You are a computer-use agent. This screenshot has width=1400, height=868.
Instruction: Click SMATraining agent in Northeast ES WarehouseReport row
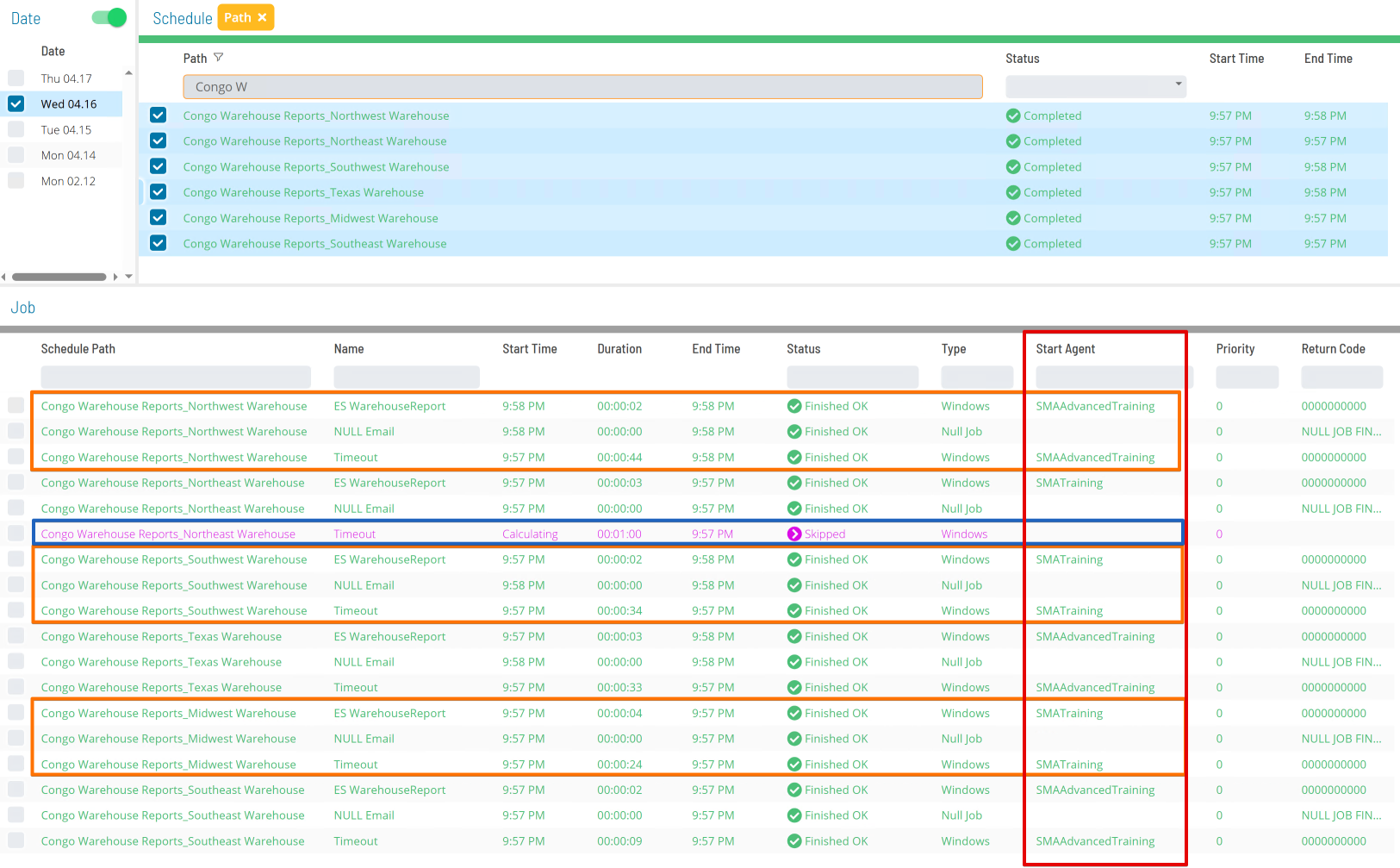pyautogui.click(x=1069, y=483)
